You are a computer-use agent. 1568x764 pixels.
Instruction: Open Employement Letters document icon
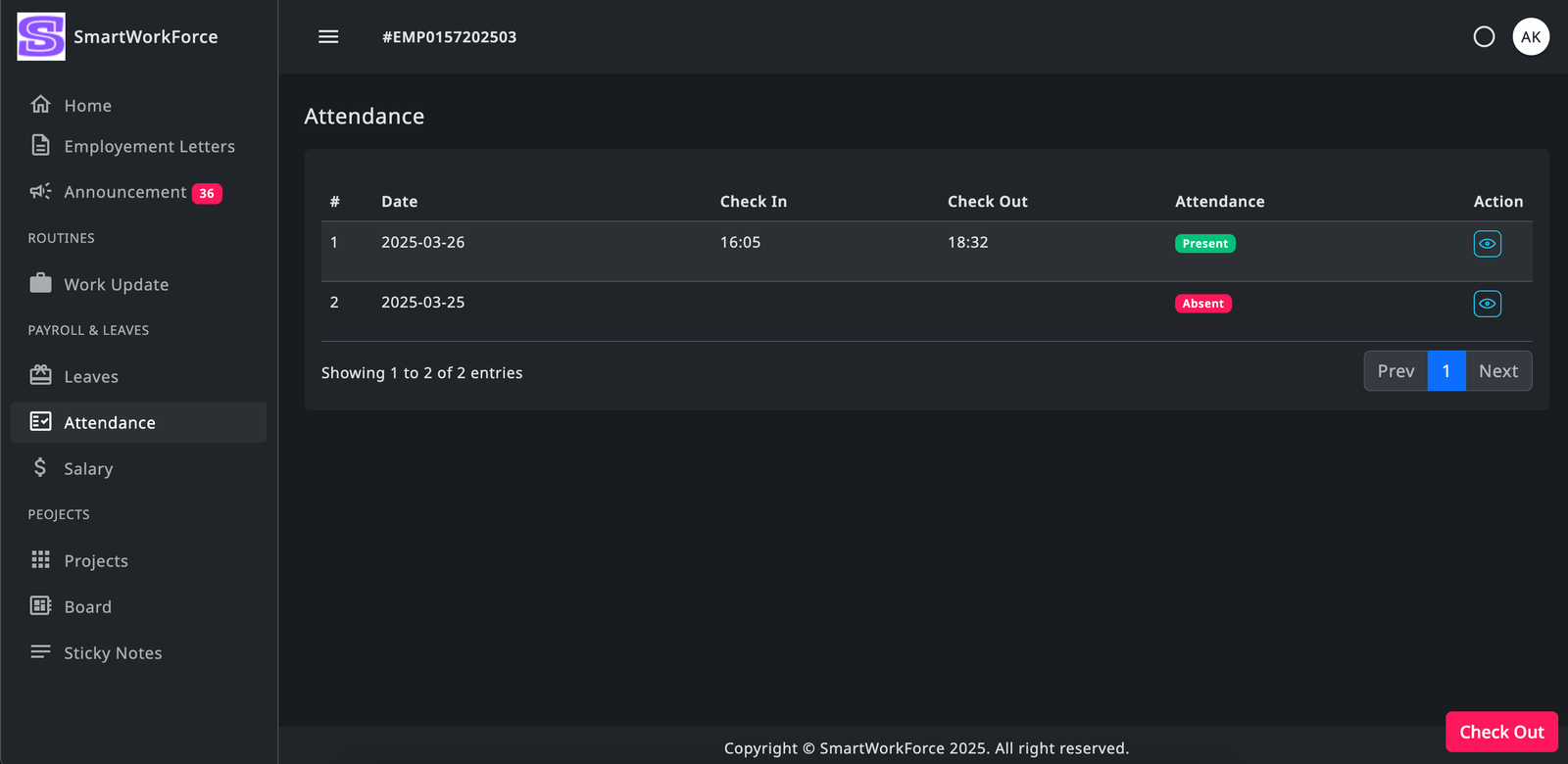pos(40,146)
